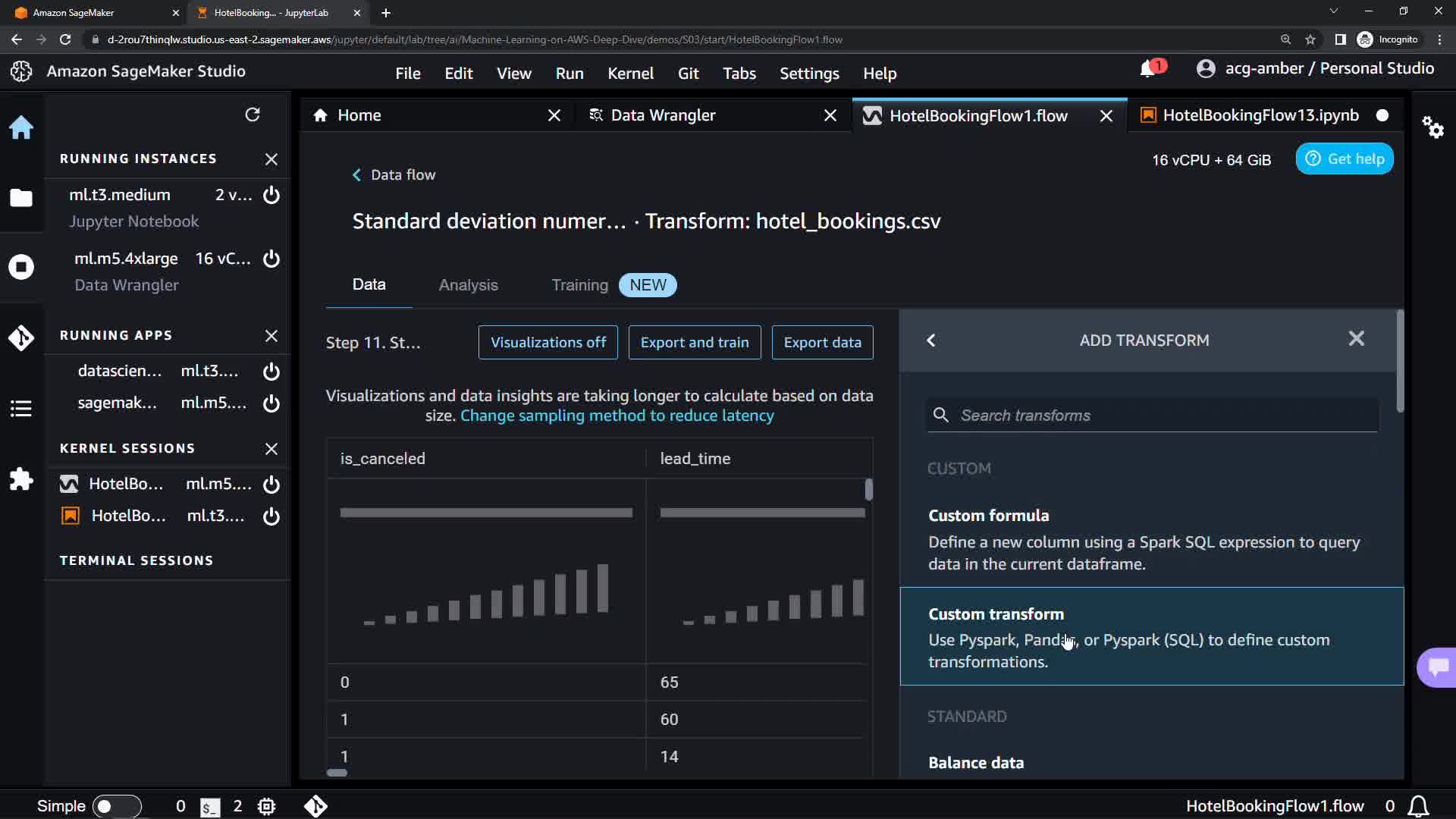The height and width of the screenshot is (819, 1456).
Task: Click the refresh icon in running panel
Action: coord(253,115)
